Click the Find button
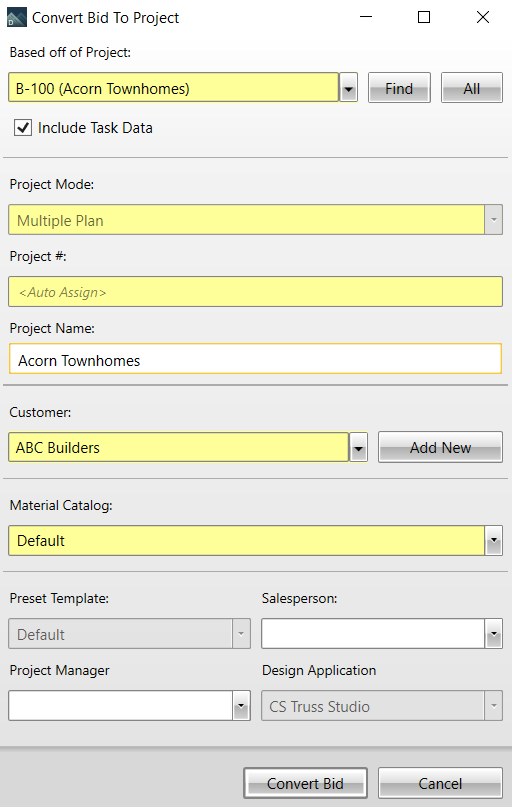Screen dimensions: 512x807 coord(399,88)
